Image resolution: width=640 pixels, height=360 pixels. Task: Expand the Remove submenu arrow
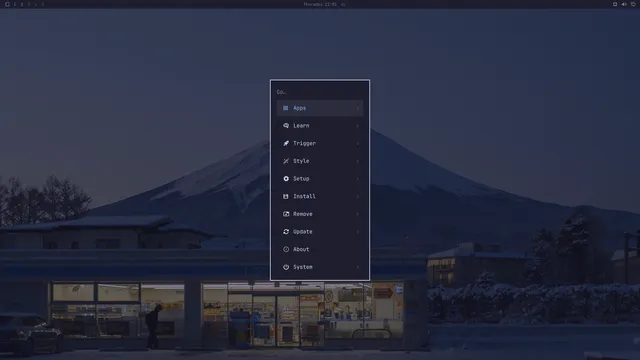[358, 214]
